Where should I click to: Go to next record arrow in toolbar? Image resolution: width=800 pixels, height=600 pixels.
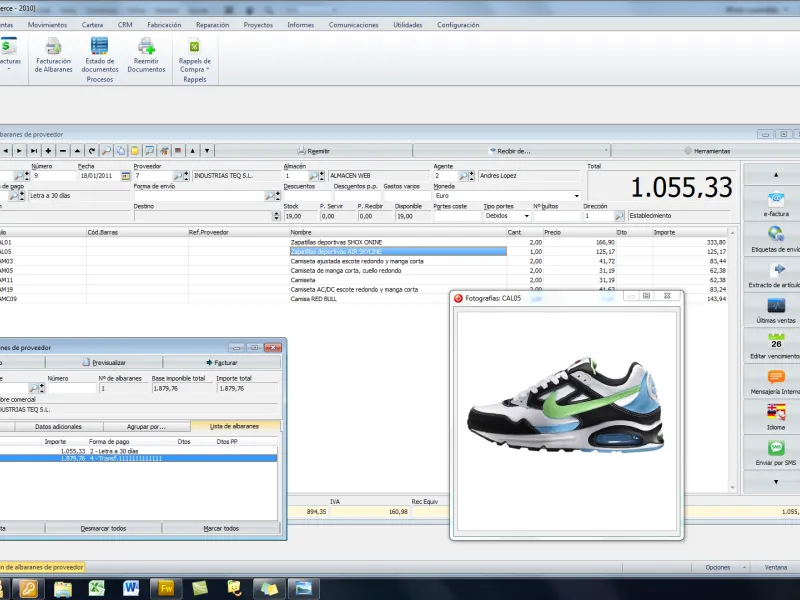tap(19, 151)
